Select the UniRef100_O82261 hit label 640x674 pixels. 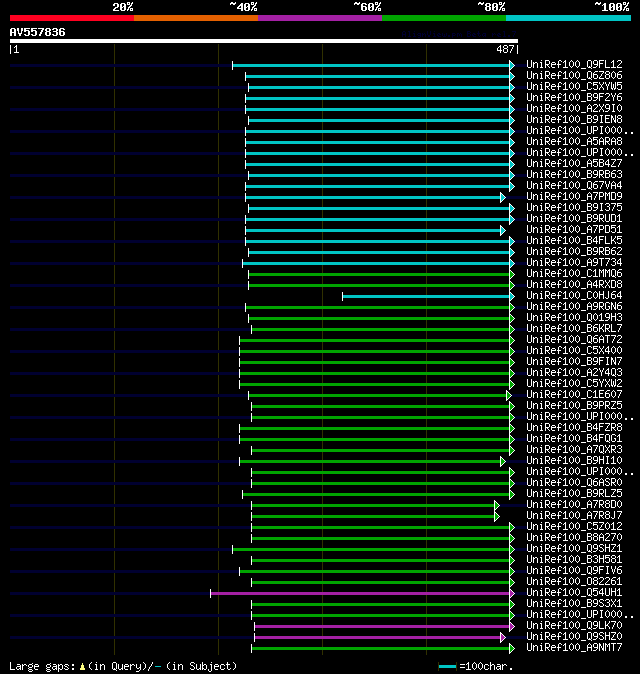coord(574,582)
